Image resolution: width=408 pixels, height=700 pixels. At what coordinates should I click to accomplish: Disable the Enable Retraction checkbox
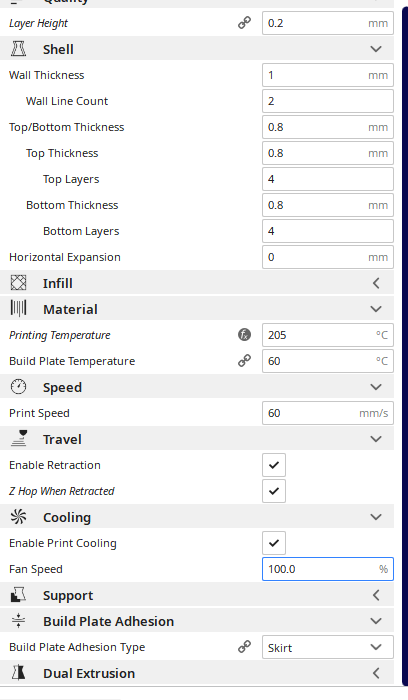(x=274, y=465)
